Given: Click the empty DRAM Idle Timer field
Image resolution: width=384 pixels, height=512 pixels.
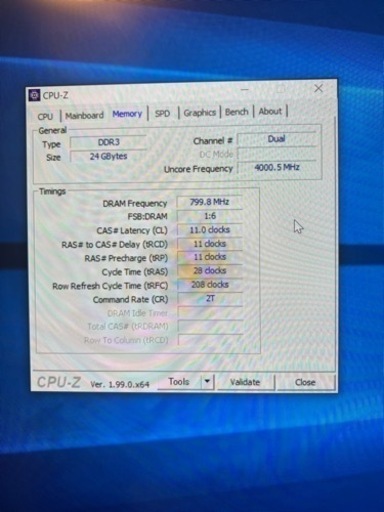Looking at the screenshot, I should pyautogui.click(x=210, y=313).
